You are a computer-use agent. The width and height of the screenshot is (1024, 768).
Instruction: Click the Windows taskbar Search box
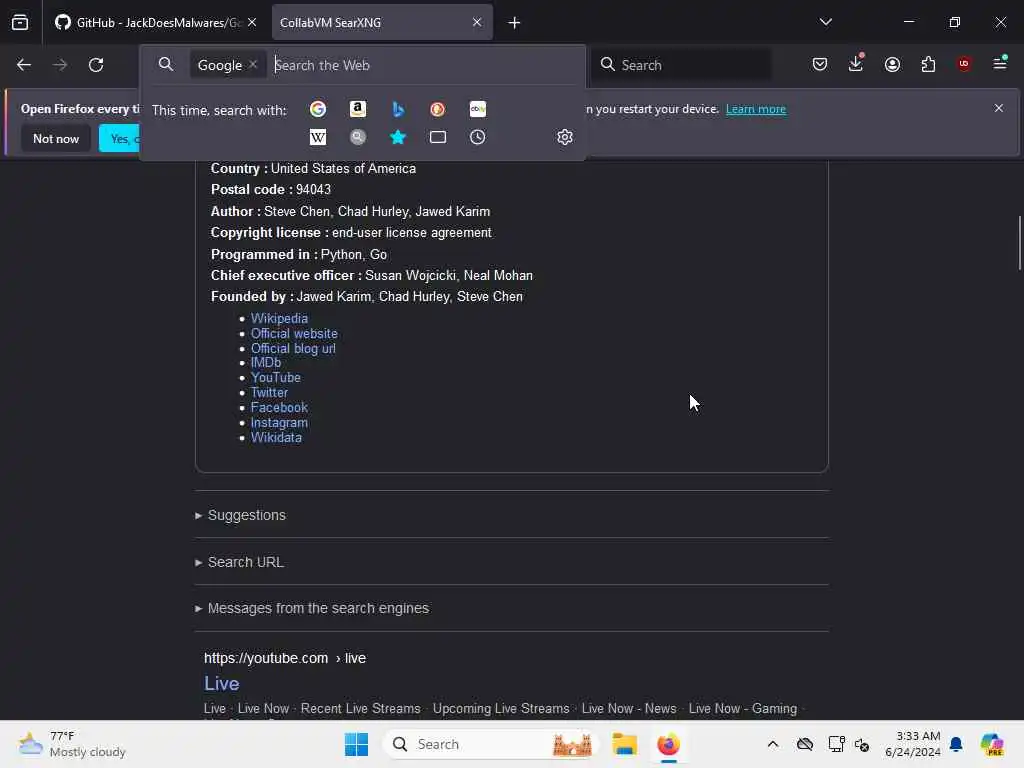(x=490, y=744)
